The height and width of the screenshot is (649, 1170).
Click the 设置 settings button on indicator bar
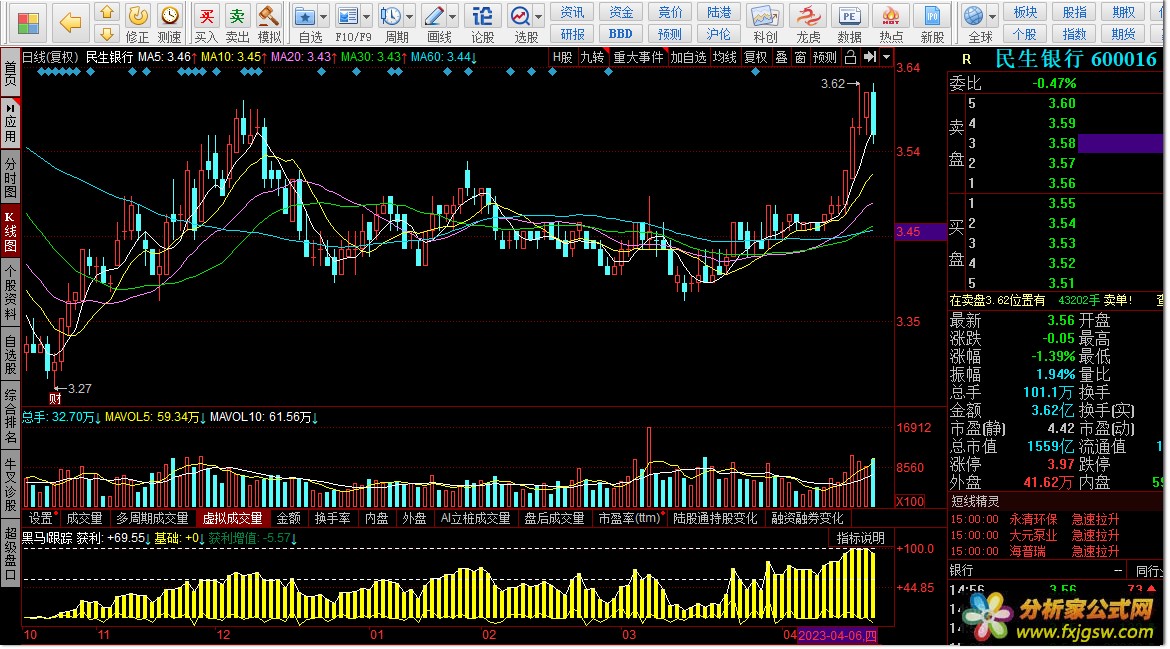40,518
